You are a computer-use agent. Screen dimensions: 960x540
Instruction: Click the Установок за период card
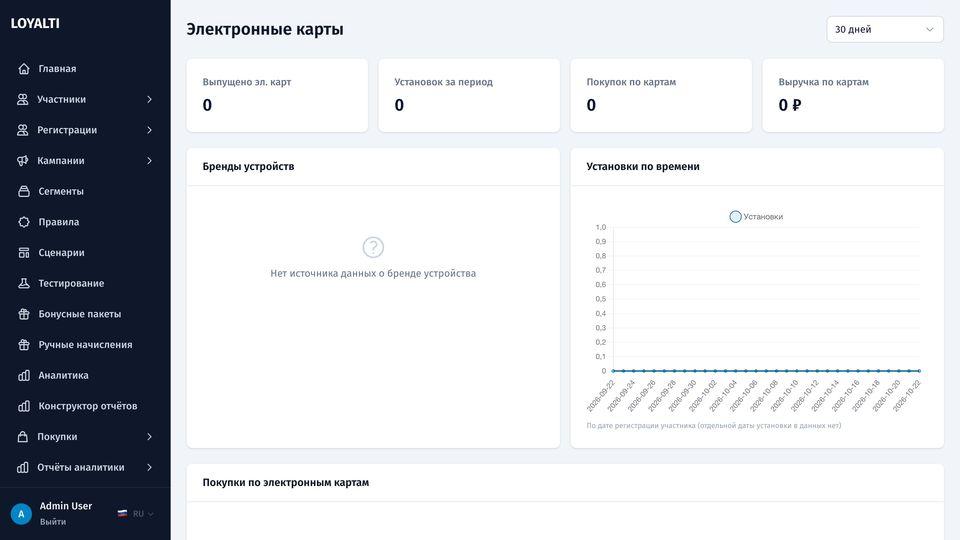tap(469, 96)
